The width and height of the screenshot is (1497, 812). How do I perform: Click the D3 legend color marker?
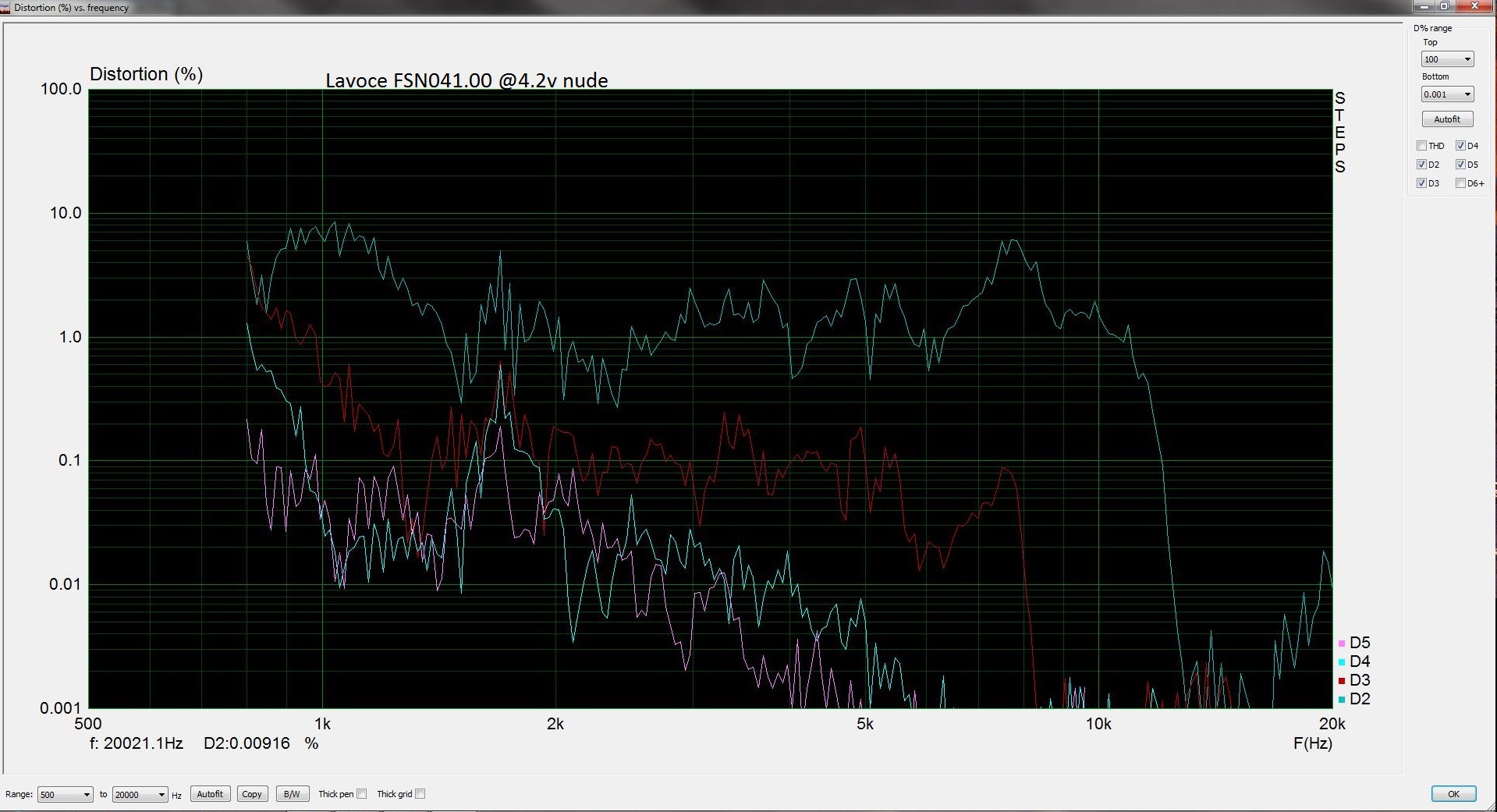(1341, 681)
